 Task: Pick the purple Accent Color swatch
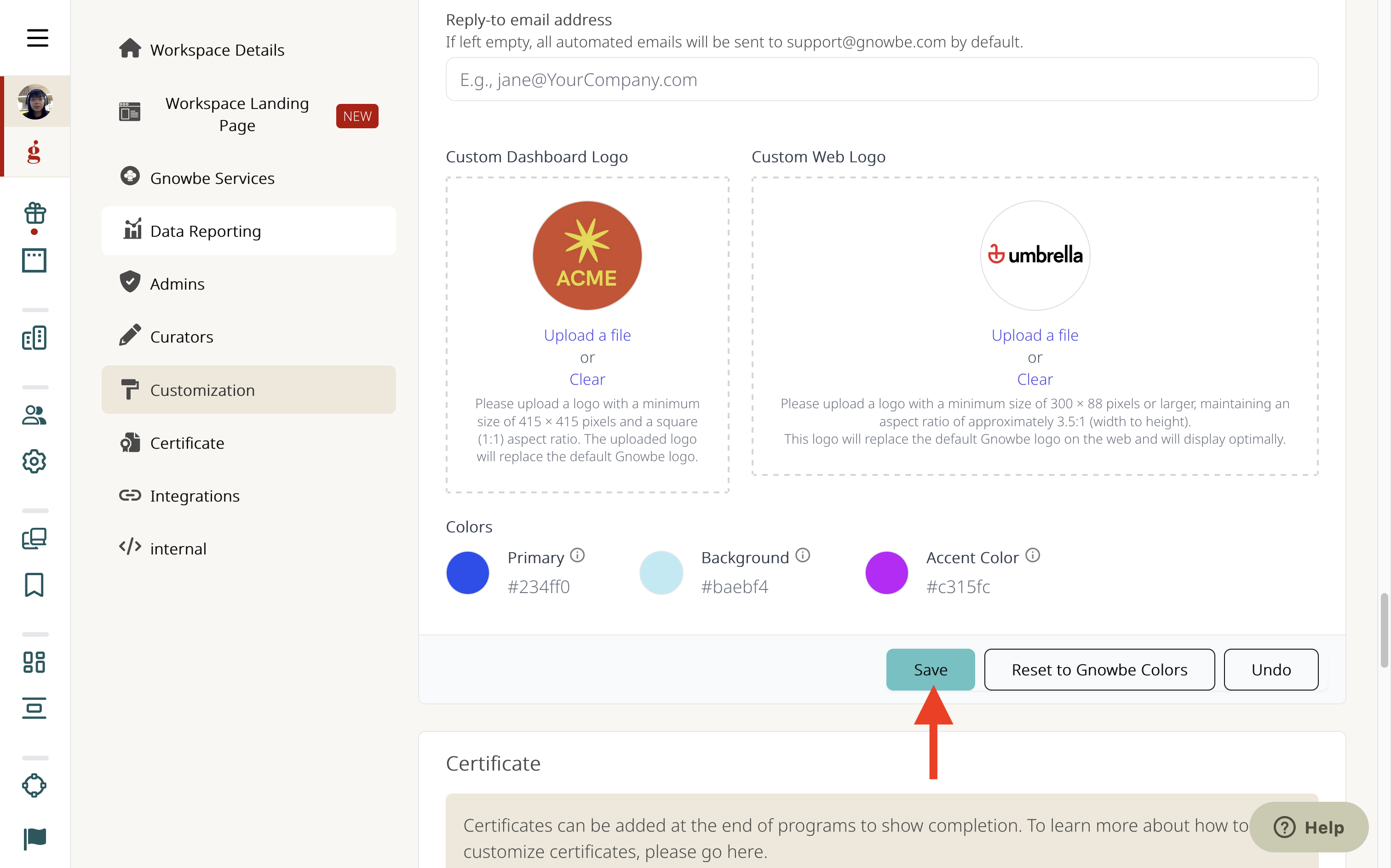pos(887,572)
